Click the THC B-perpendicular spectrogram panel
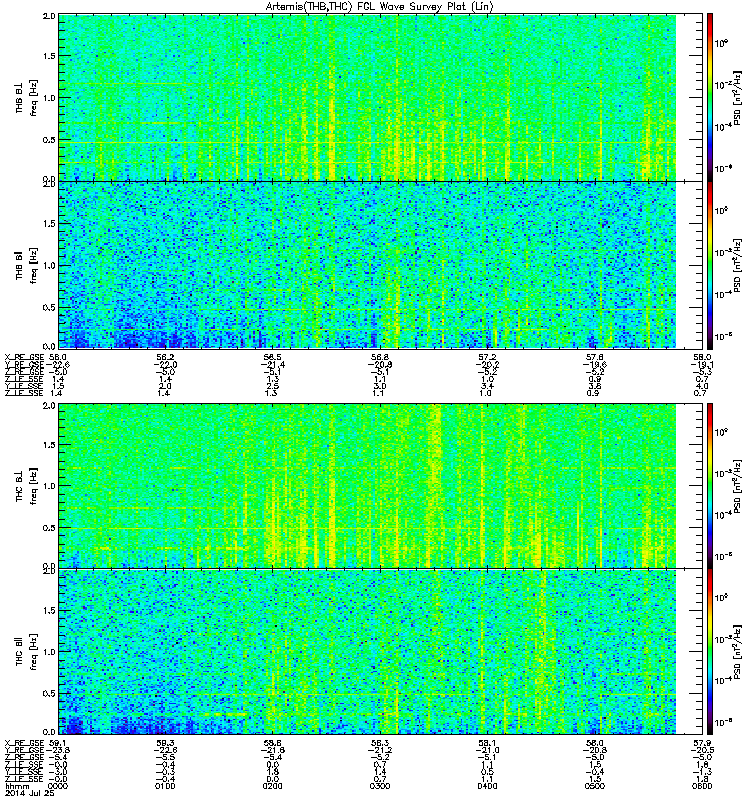This screenshot has width=750, height=800. (x=367, y=486)
